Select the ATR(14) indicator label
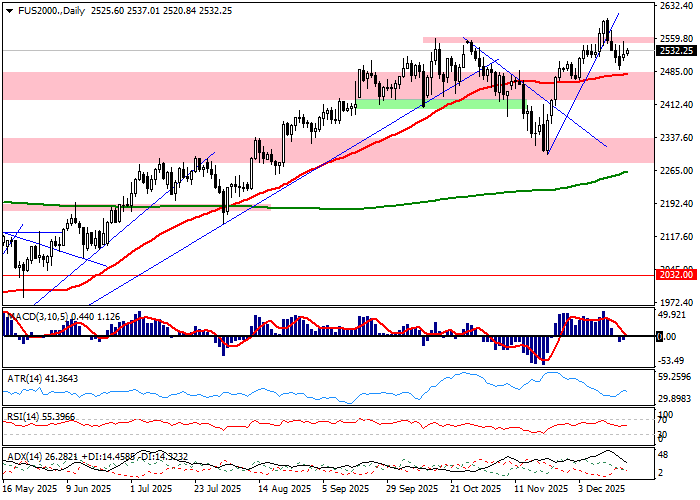Image resolution: width=700 pixels, height=500 pixels. coord(36,377)
